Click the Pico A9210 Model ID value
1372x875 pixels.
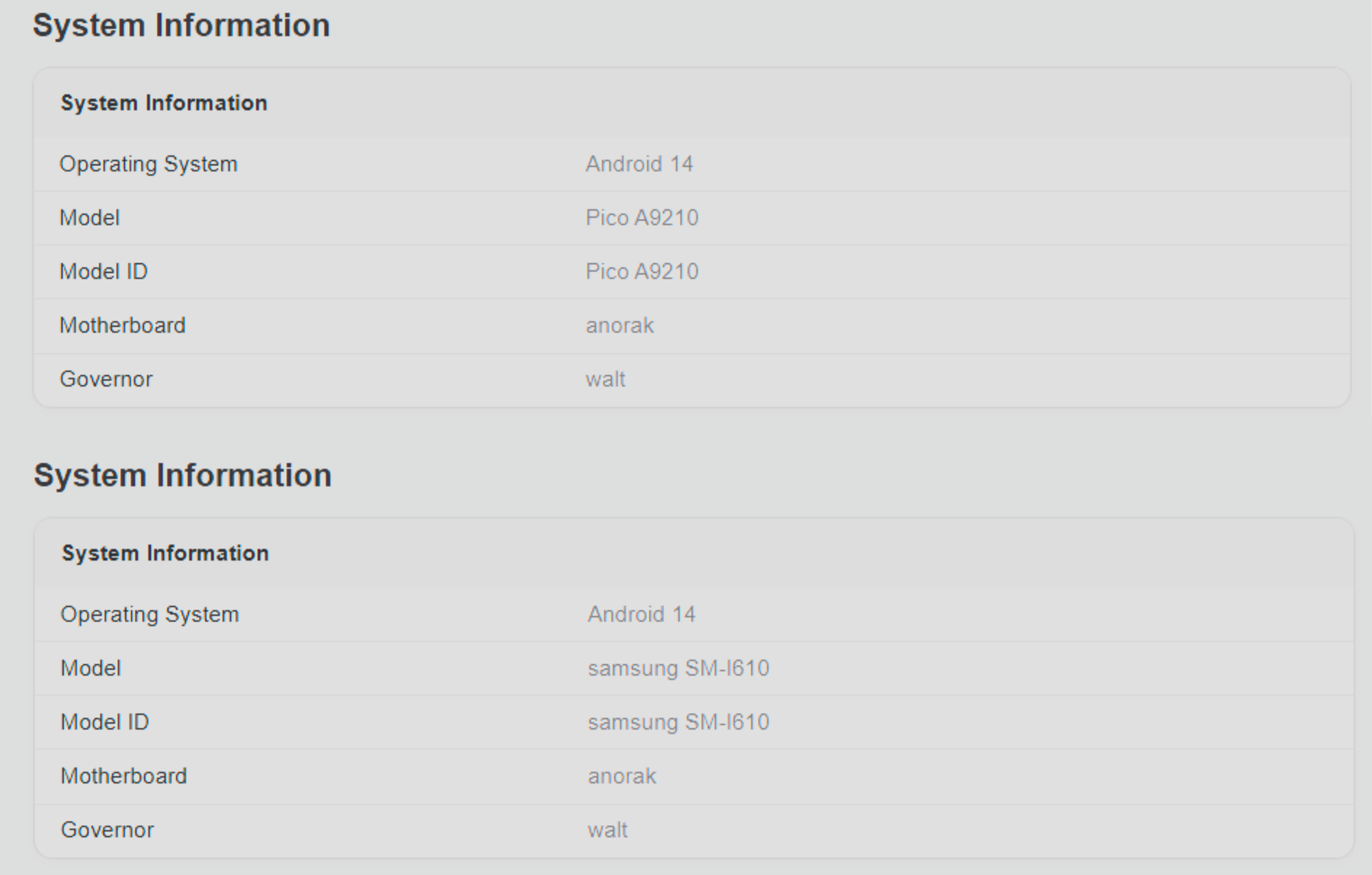click(642, 271)
